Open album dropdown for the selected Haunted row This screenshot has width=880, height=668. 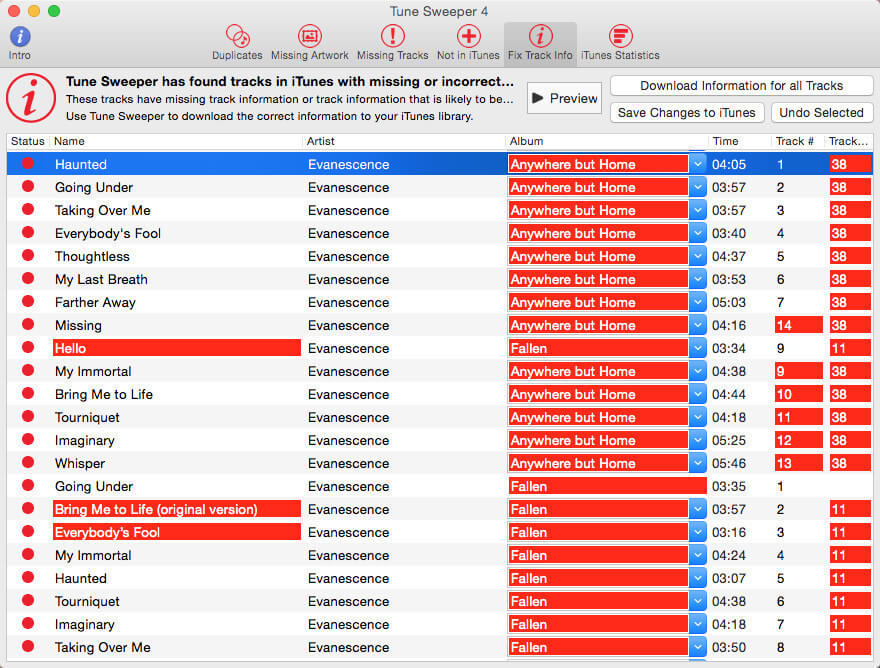point(698,164)
